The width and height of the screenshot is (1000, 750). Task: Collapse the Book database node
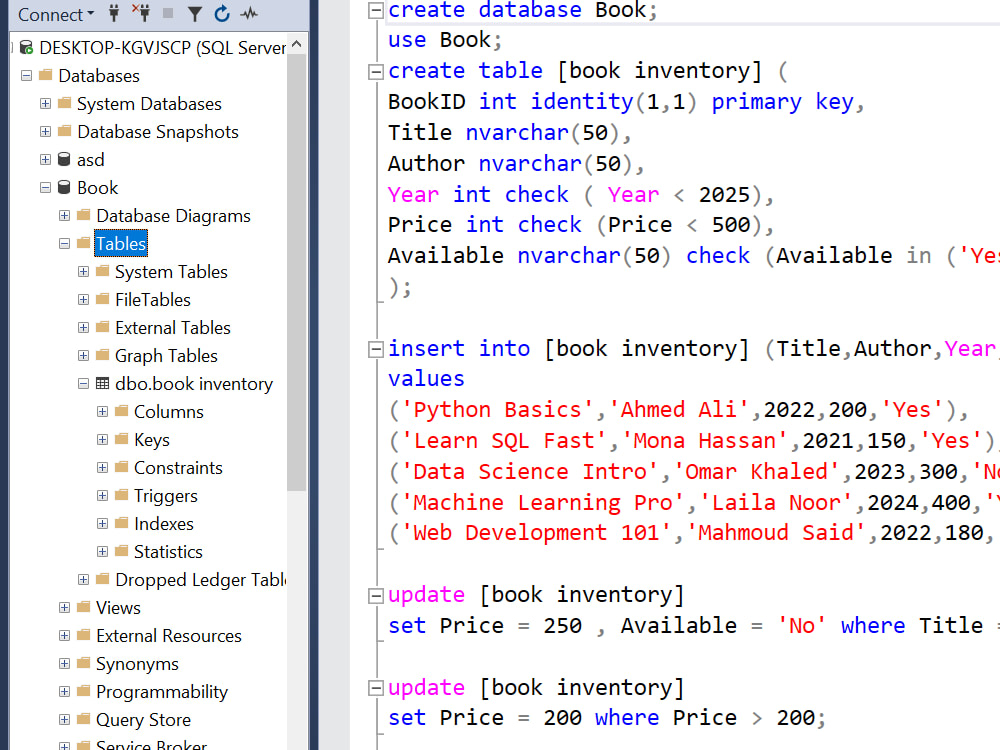click(x=45, y=188)
